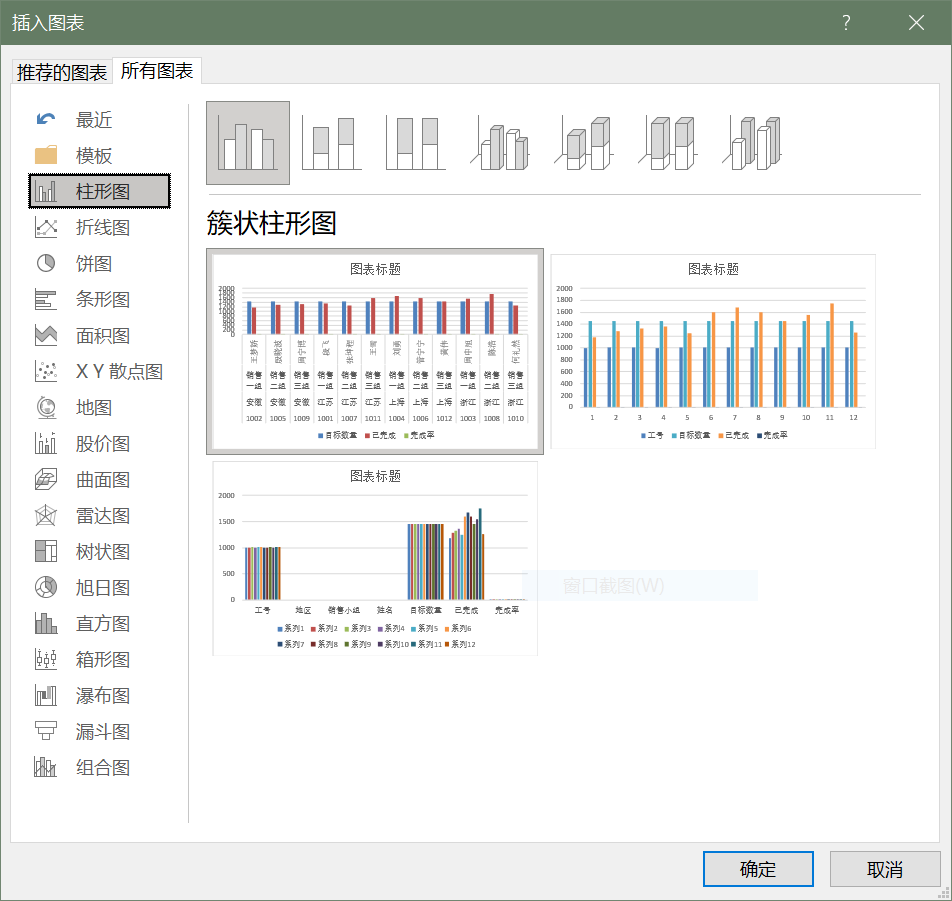The image size is (952, 901).
Task: Open the 旭日图 sunburst chart category
Action: 102,588
